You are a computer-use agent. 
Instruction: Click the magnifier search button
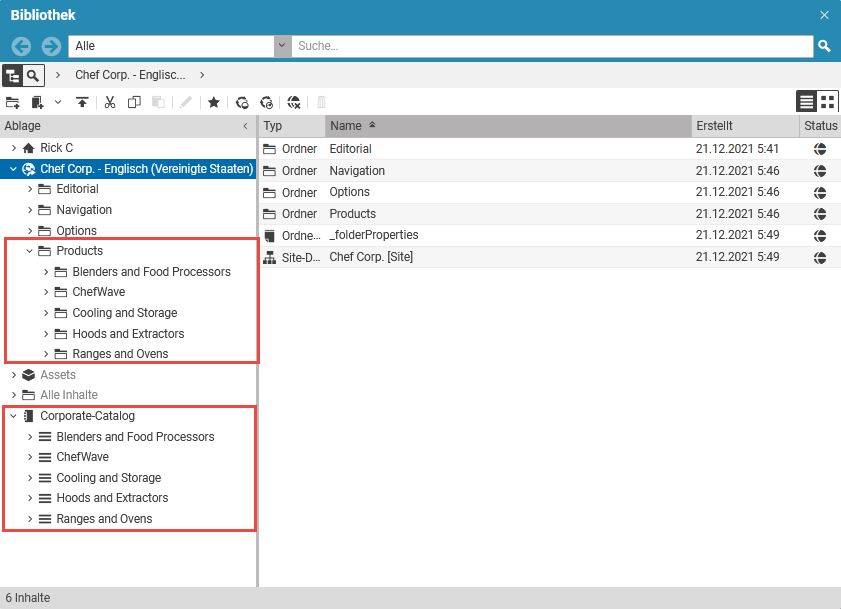(x=824, y=46)
